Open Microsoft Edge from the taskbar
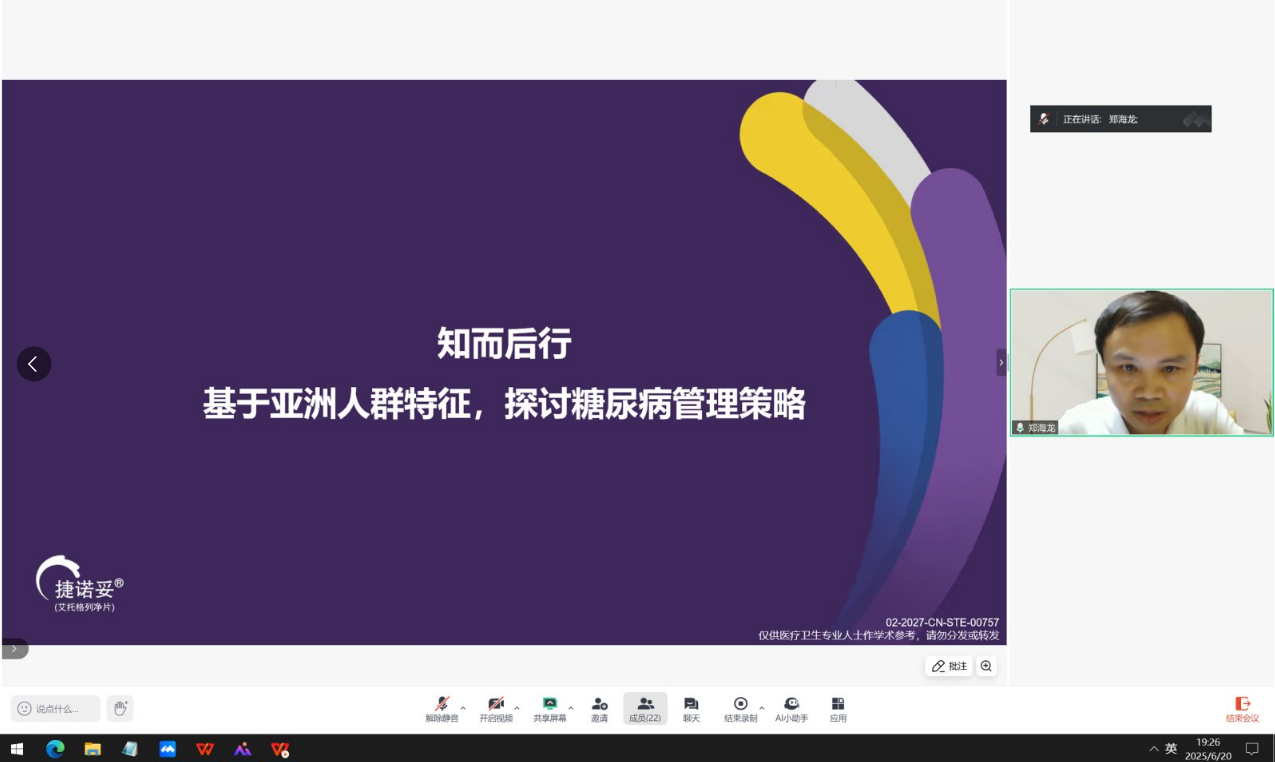The width and height of the screenshot is (1275, 762). 55,748
